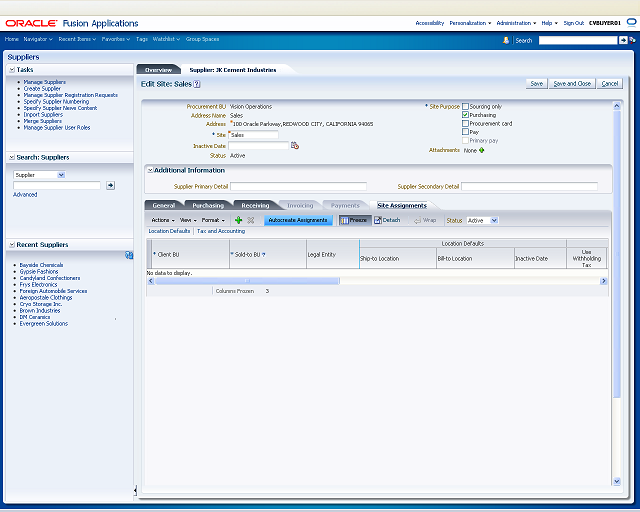Collapse the Tasks panel
This screenshot has width=640, height=512.
12,70
